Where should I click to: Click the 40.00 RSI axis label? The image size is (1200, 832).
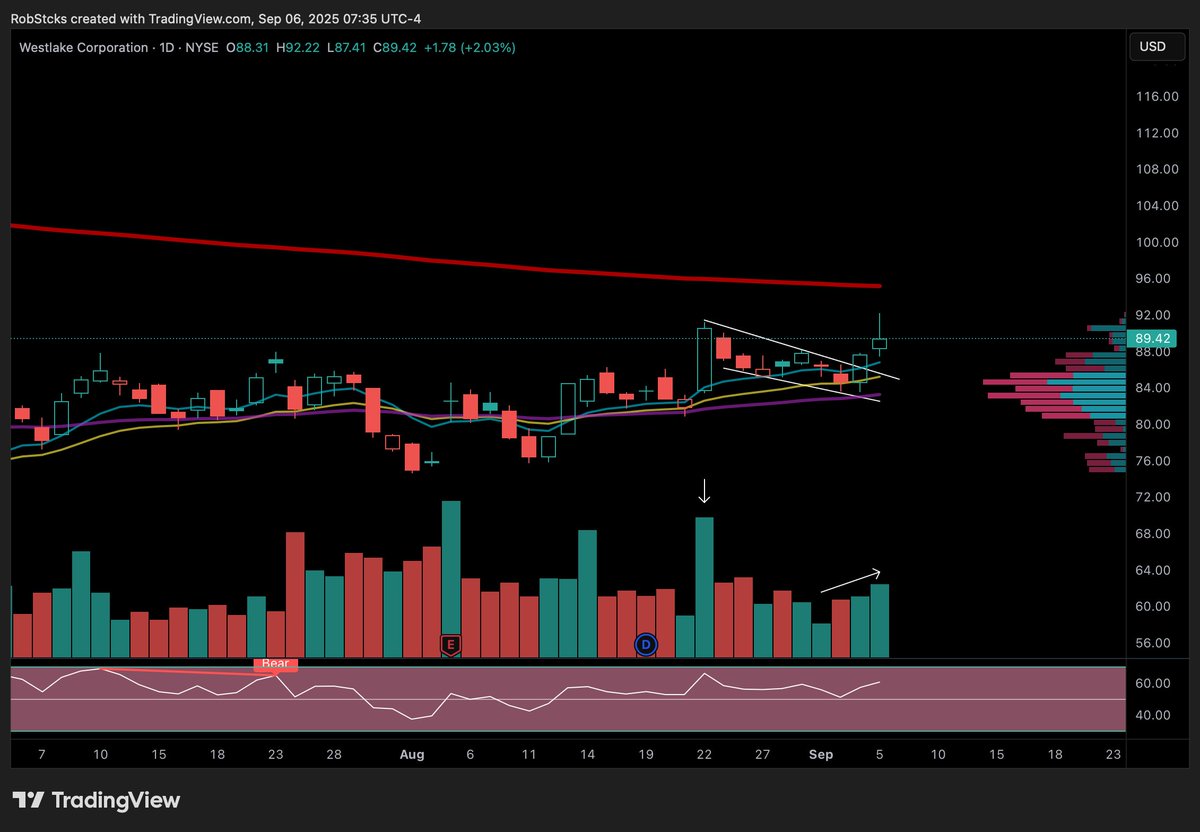[1154, 715]
